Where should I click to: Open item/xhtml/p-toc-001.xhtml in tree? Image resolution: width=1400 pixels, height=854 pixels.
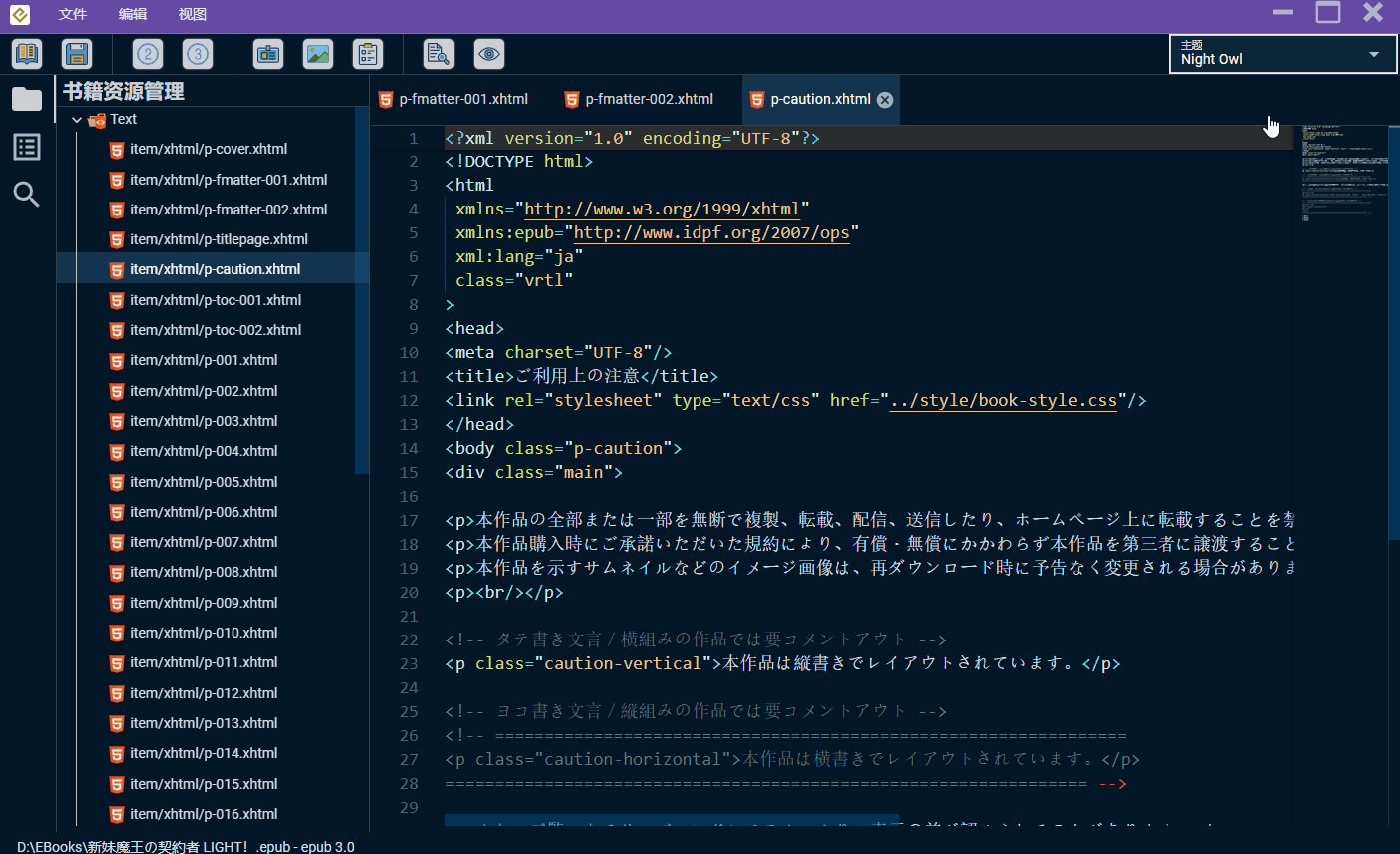click(216, 300)
